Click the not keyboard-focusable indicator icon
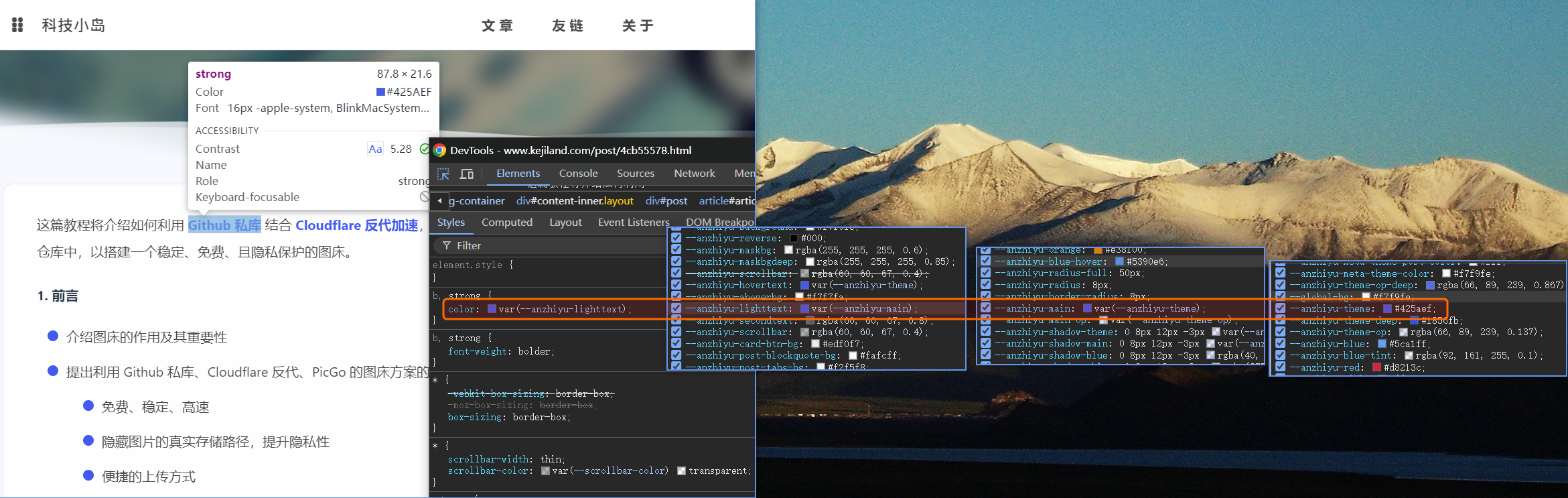This screenshot has height=498, width=1568. point(424,197)
